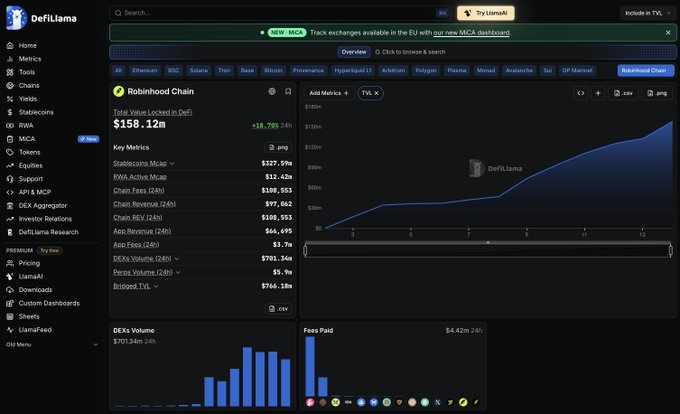The image size is (680, 414).
Task: Export the chart as .csv
Action: click(x=623, y=93)
